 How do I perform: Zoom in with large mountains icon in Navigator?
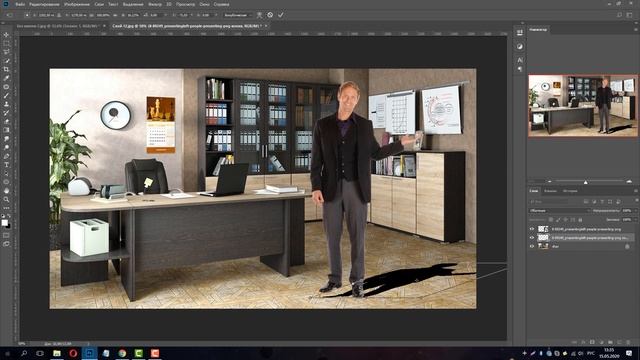pos(629,181)
